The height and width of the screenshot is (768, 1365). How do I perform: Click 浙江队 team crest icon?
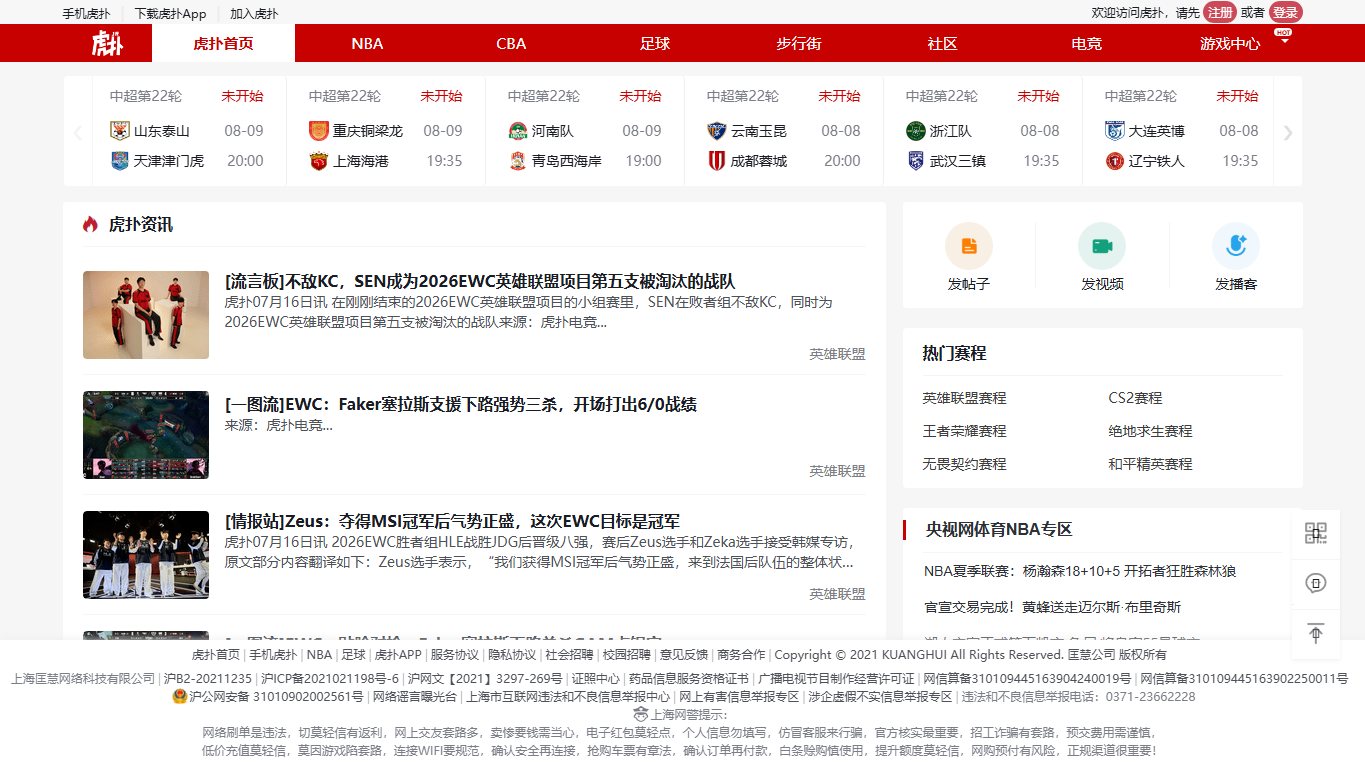(916, 130)
